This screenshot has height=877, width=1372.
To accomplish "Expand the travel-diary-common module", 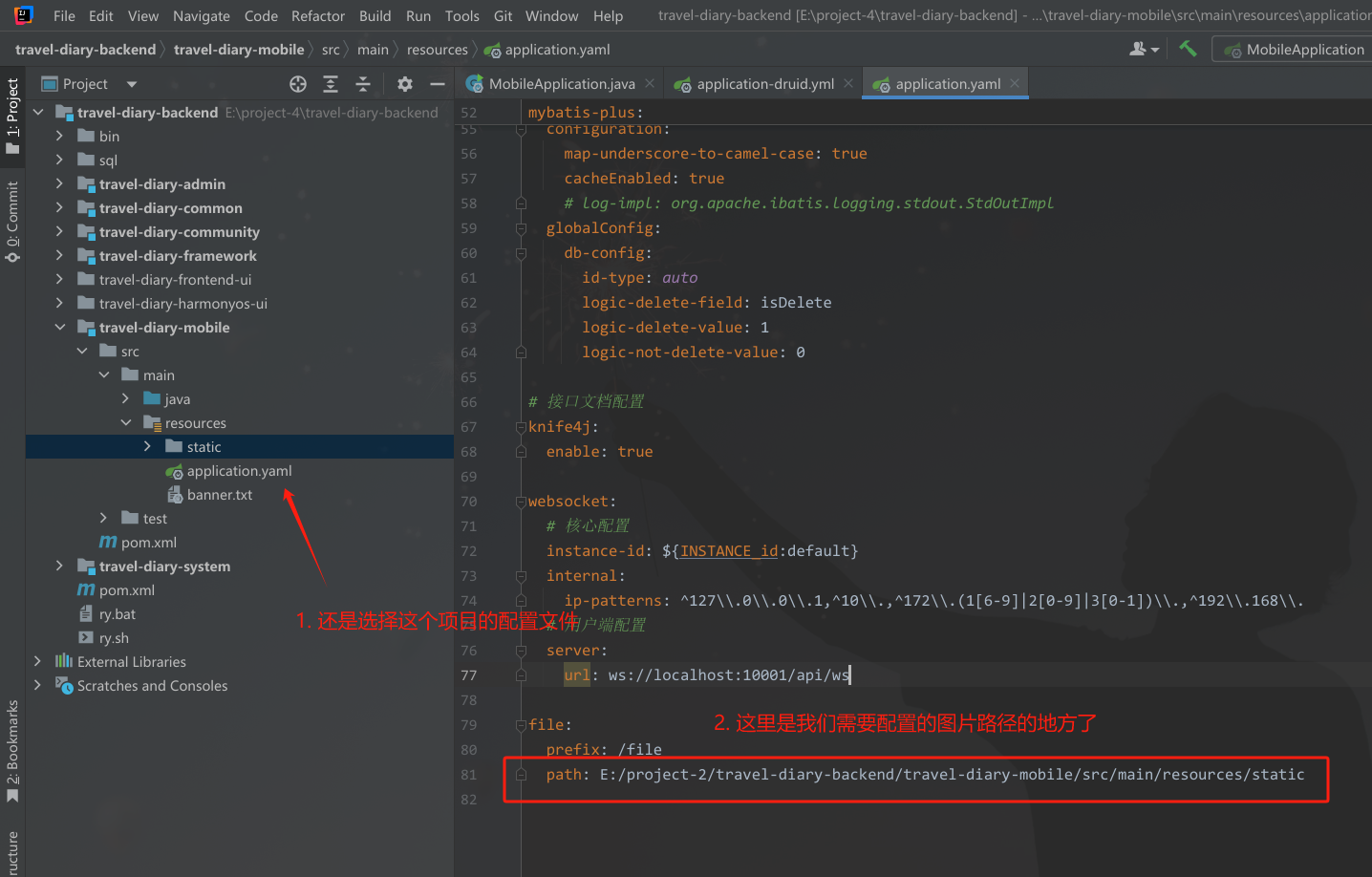I will (59, 208).
